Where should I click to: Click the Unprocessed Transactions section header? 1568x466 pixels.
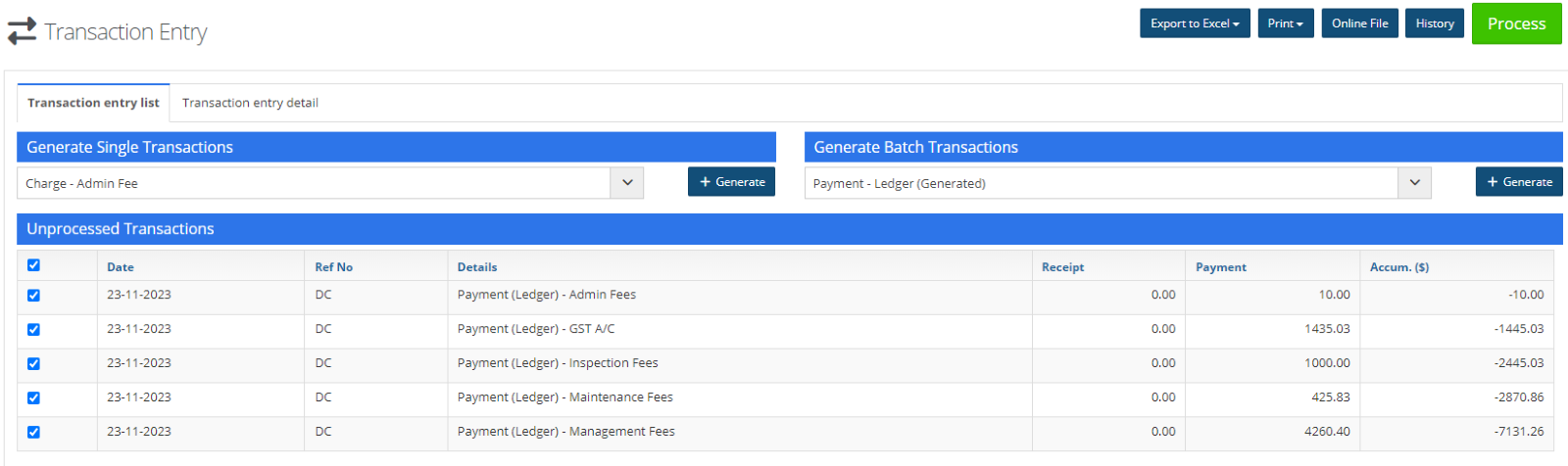[x=790, y=229]
